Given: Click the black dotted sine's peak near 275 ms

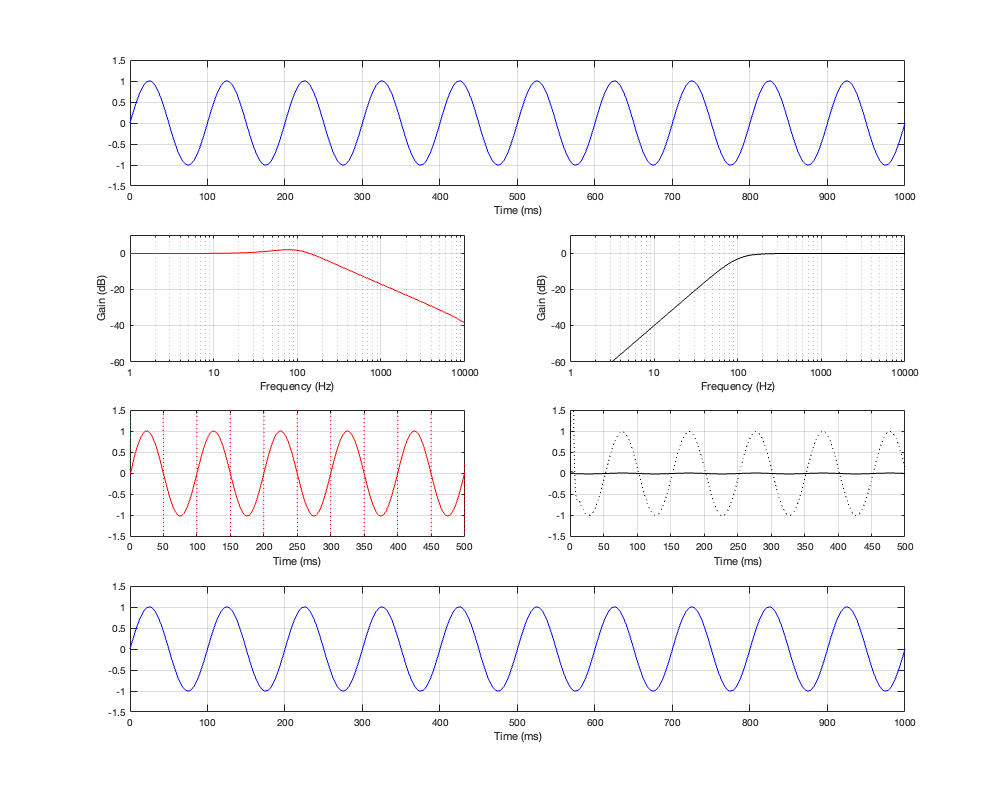Looking at the screenshot, I should [755, 432].
